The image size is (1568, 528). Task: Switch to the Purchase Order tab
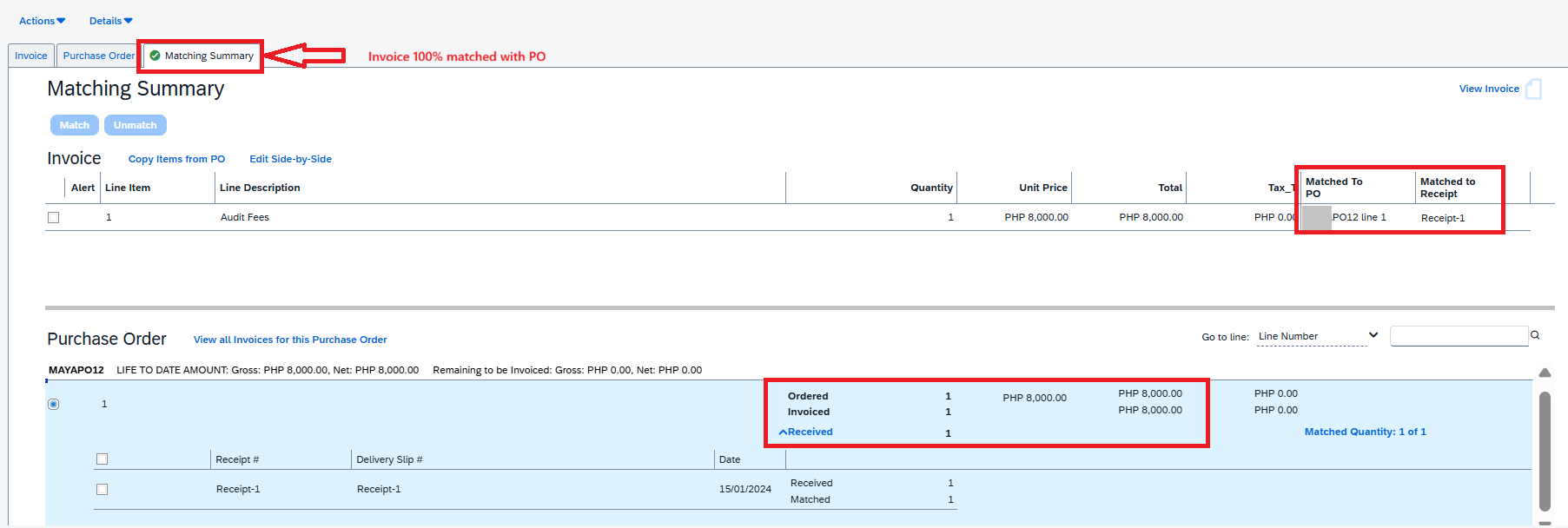tap(98, 56)
